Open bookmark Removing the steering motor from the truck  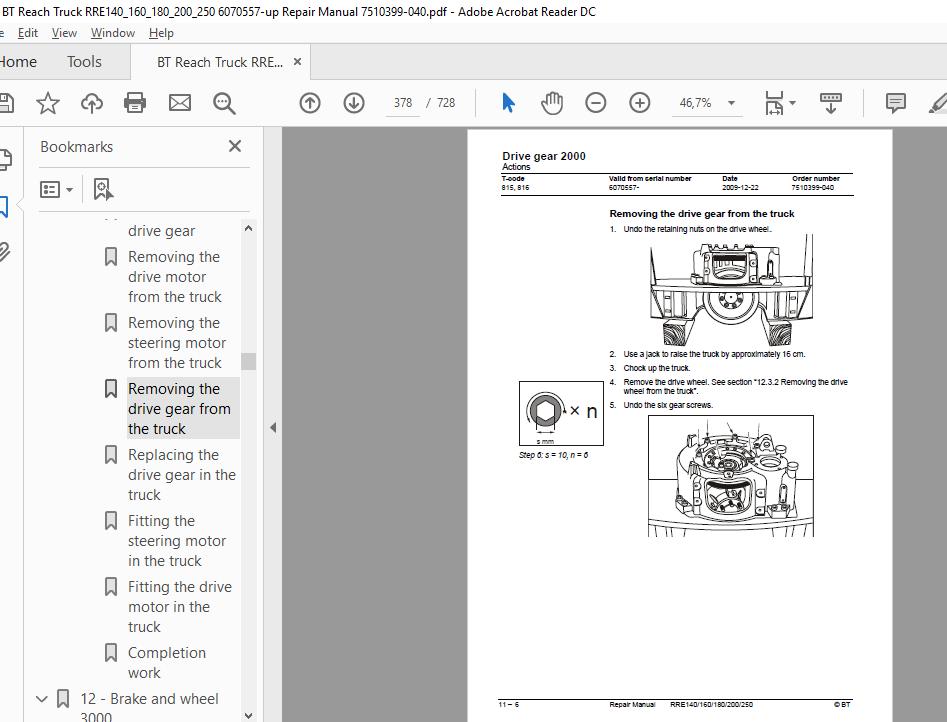[x=177, y=343]
